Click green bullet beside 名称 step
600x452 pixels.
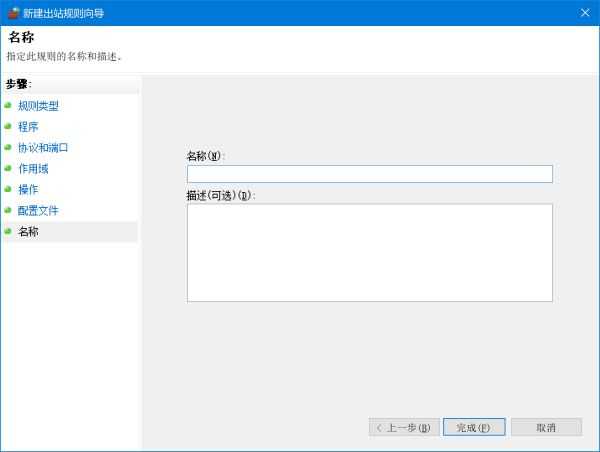[8, 231]
